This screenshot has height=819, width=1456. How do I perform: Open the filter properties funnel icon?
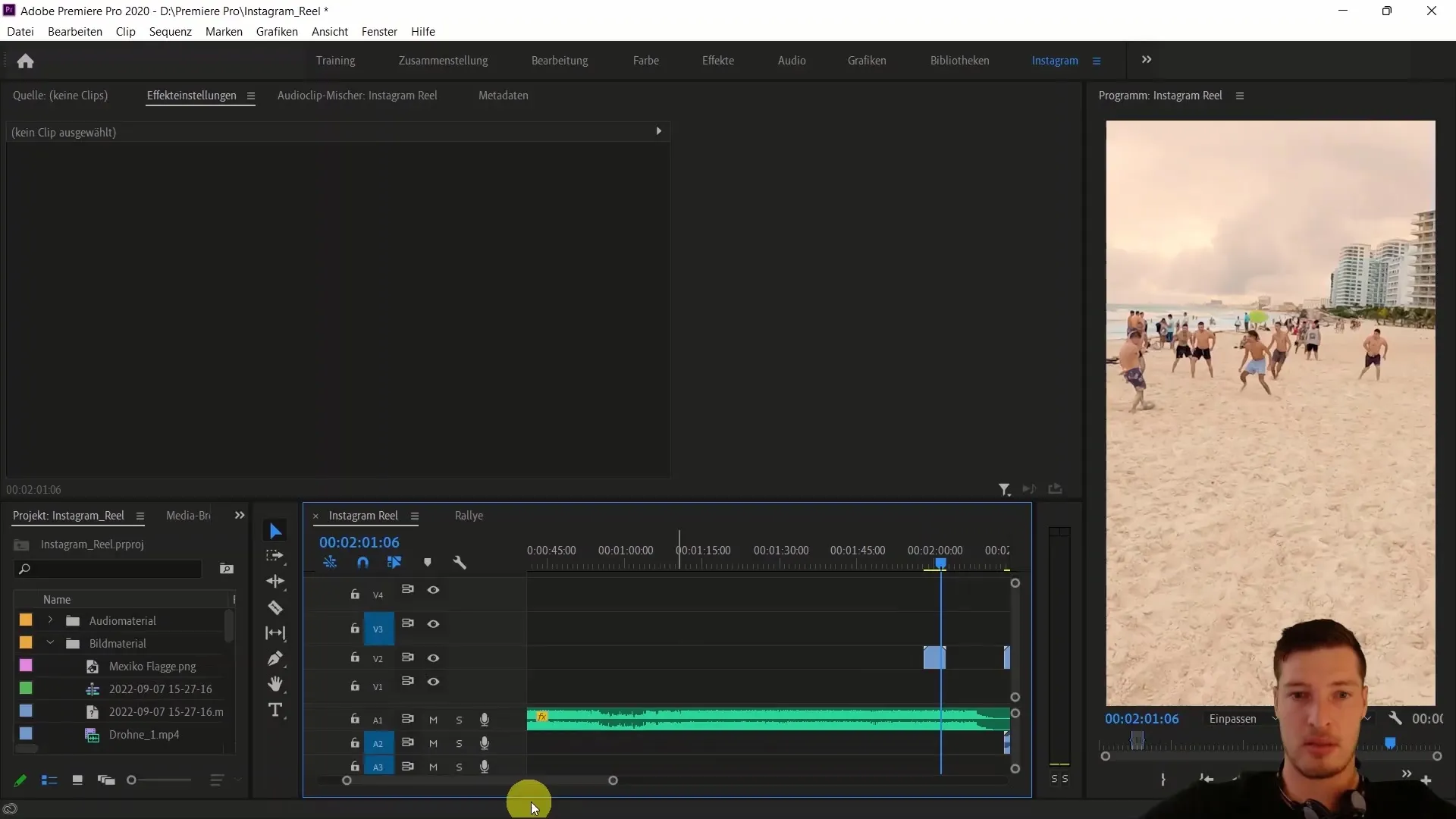(x=1005, y=490)
